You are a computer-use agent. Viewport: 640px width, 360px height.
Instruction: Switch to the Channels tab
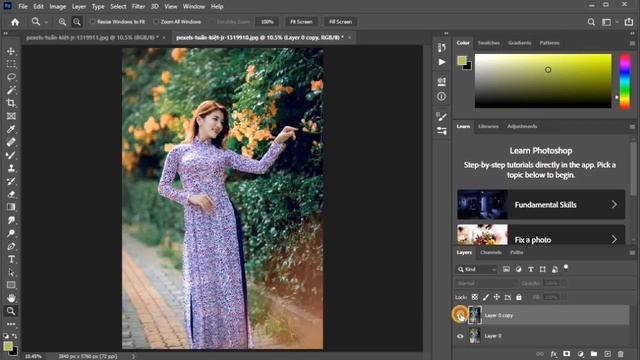[x=491, y=253]
